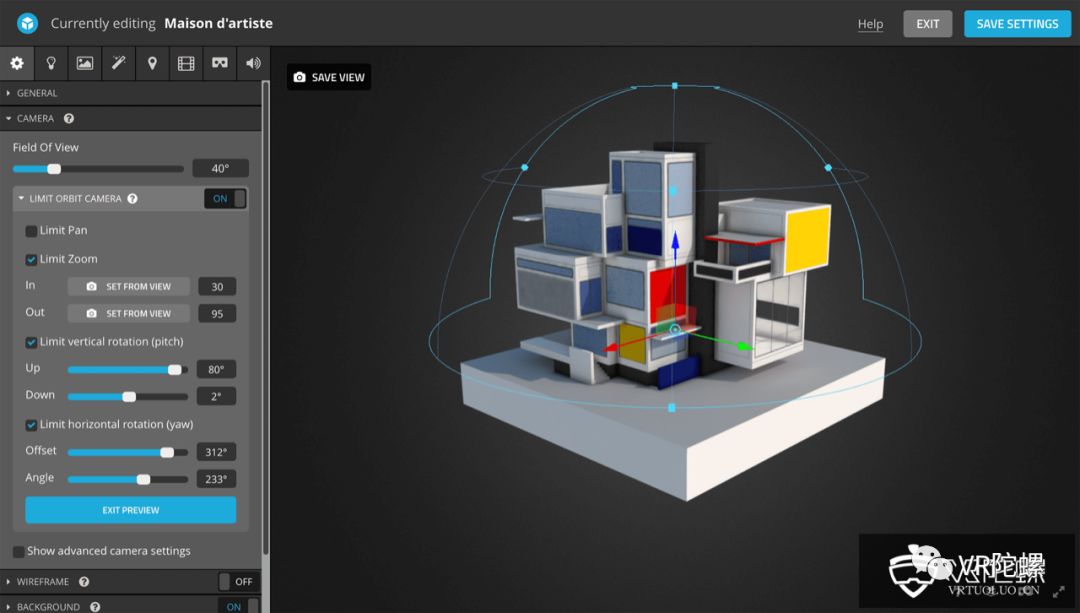
Task: Click the Angle yaw slider handle
Action: [x=143, y=479]
